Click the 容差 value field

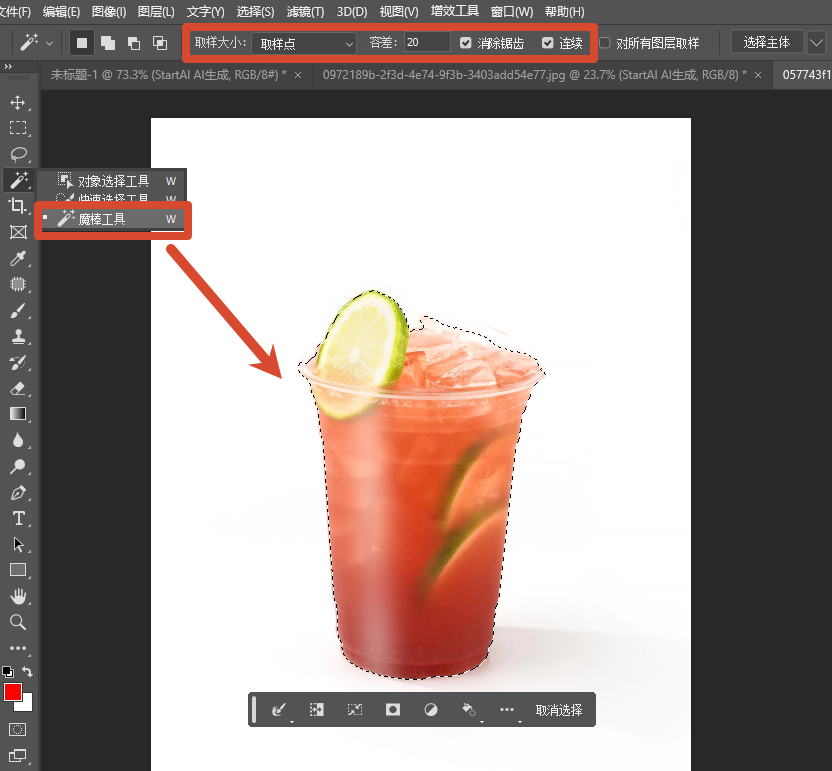pos(427,42)
